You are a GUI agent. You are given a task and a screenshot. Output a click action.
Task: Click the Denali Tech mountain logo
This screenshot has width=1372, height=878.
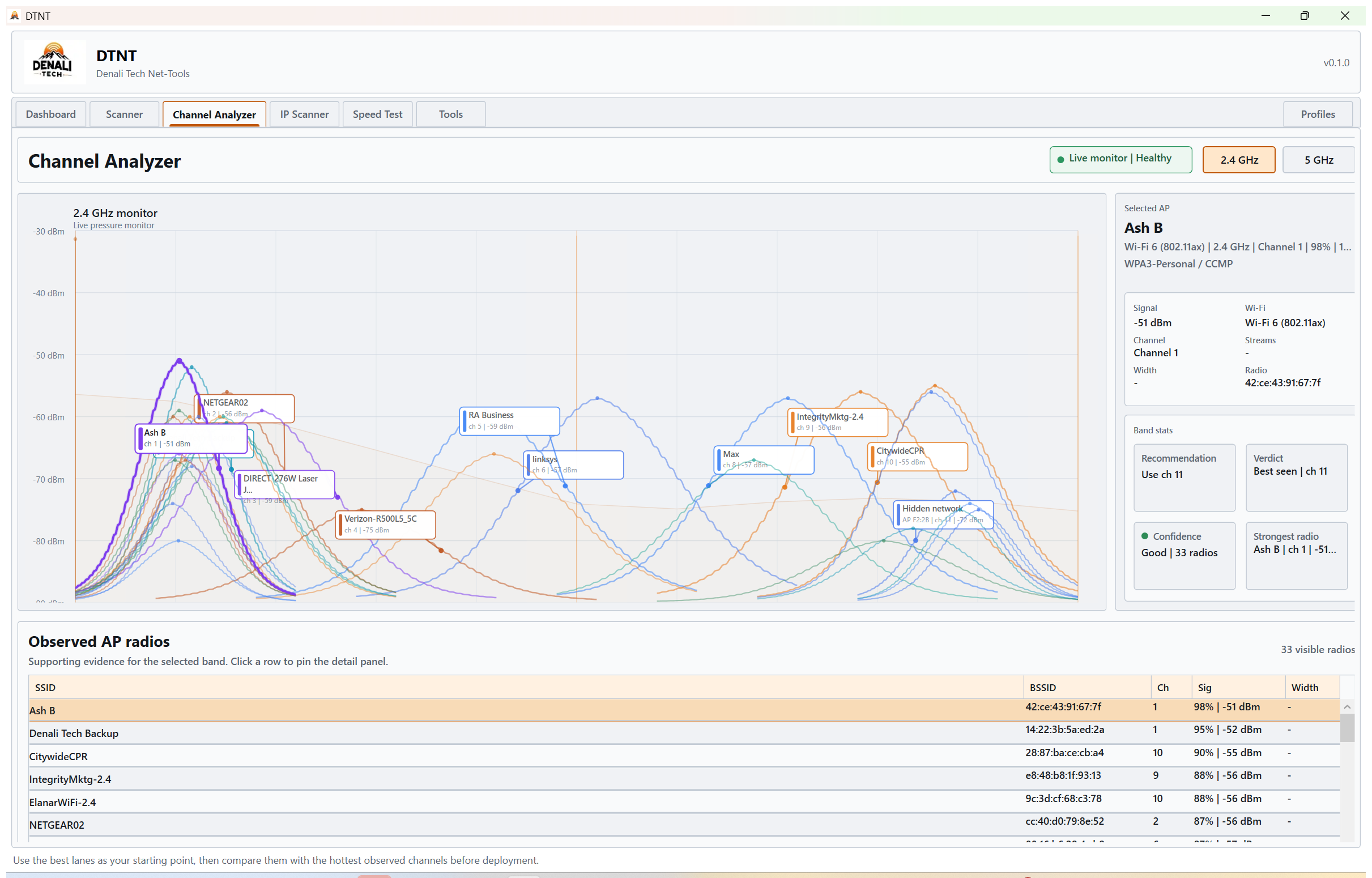click(54, 62)
